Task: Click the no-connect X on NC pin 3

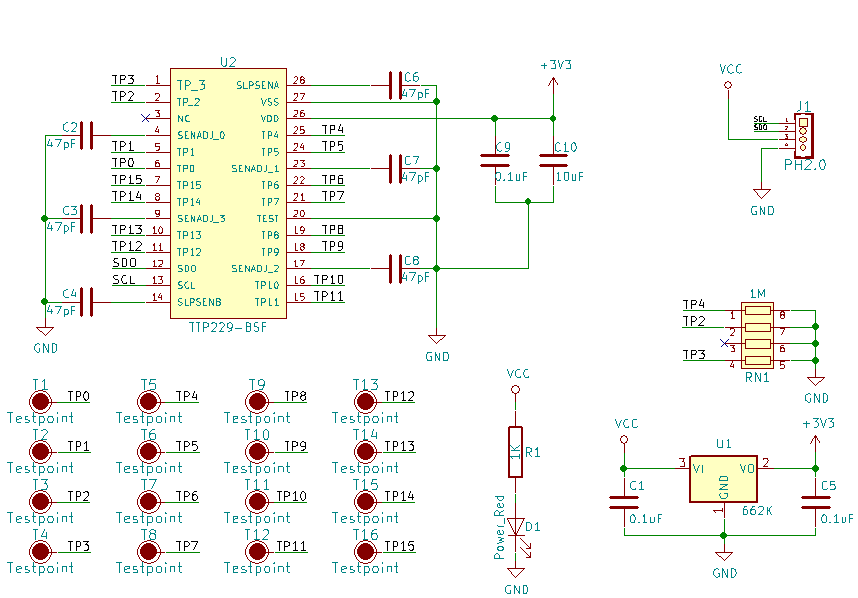Action: coord(145,118)
